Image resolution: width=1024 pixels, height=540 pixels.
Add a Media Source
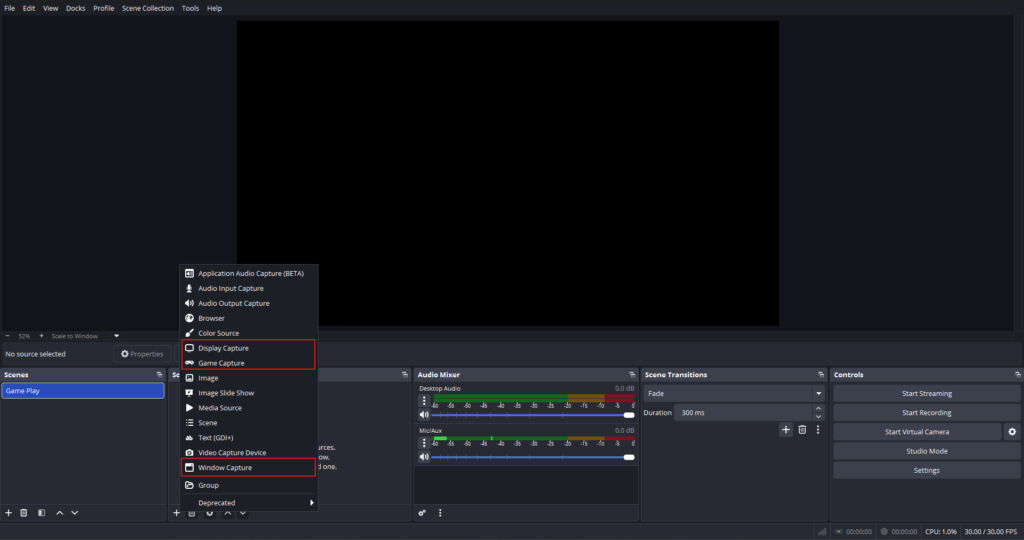coord(249,408)
